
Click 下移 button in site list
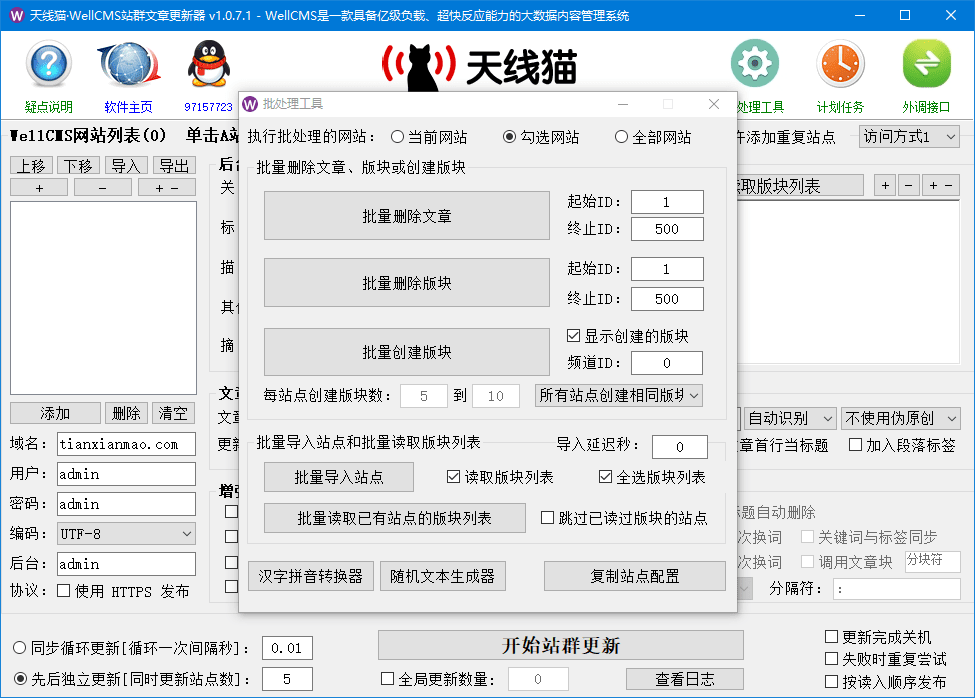(78, 165)
